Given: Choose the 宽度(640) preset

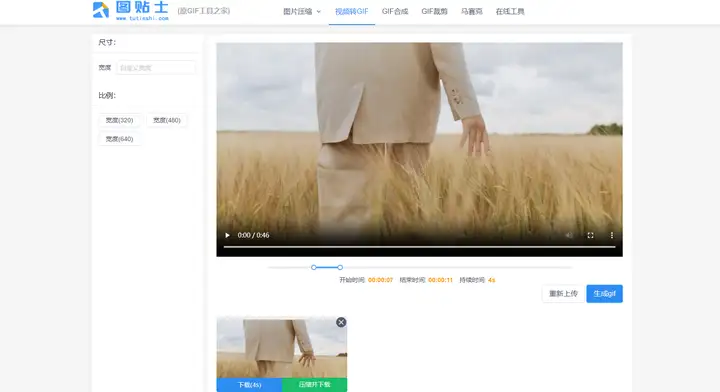Looking at the screenshot, I should coord(119,139).
